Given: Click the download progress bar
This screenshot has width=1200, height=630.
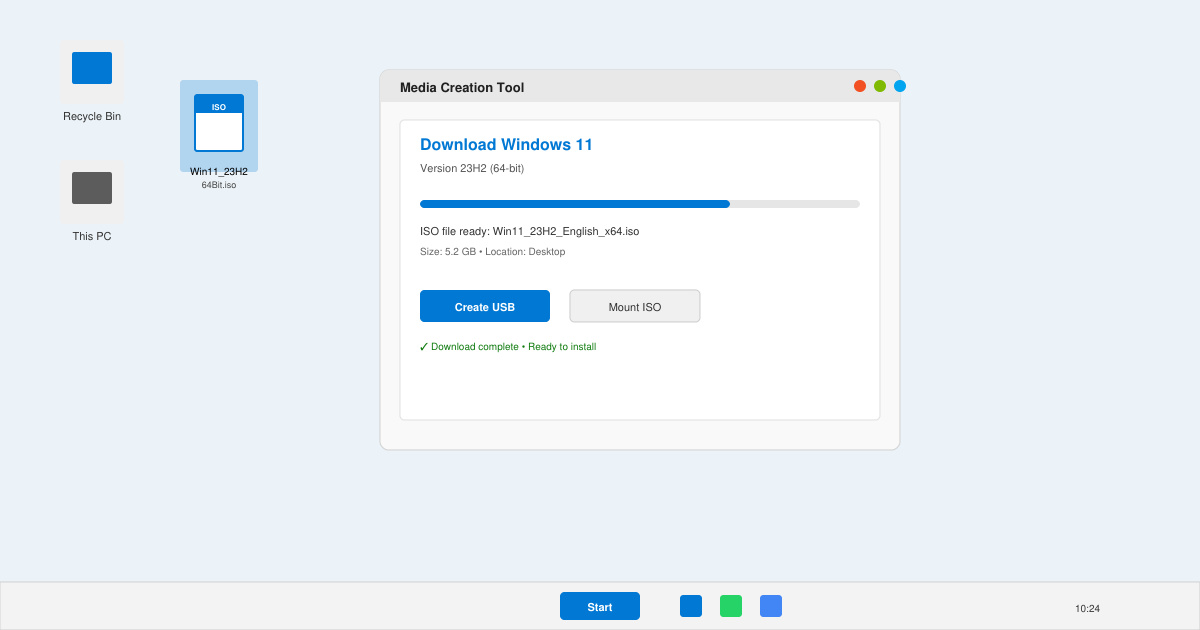Looking at the screenshot, I should click(x=640, y=204).
